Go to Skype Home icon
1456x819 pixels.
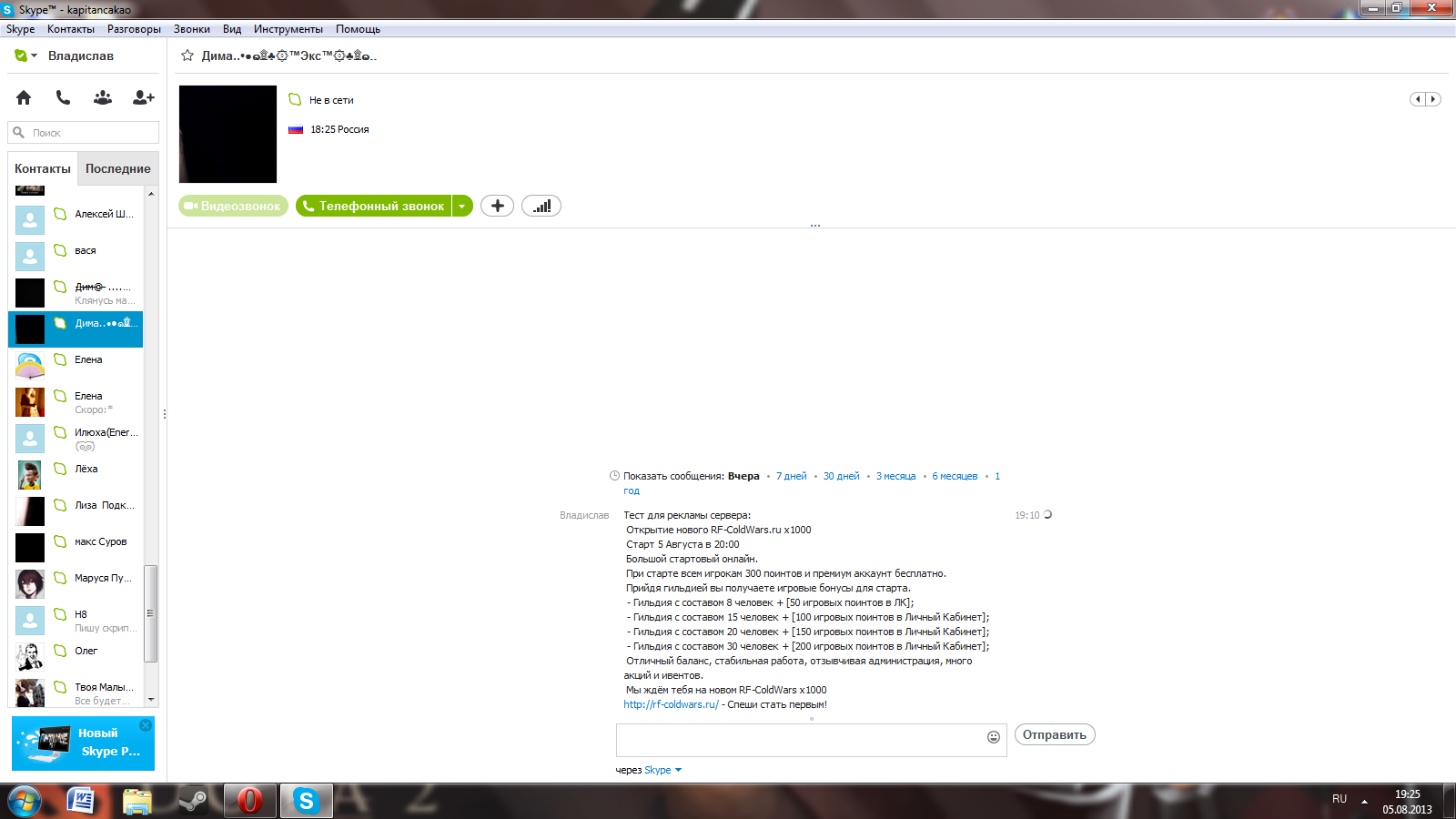pyautogui.click(x=24, y=97)
